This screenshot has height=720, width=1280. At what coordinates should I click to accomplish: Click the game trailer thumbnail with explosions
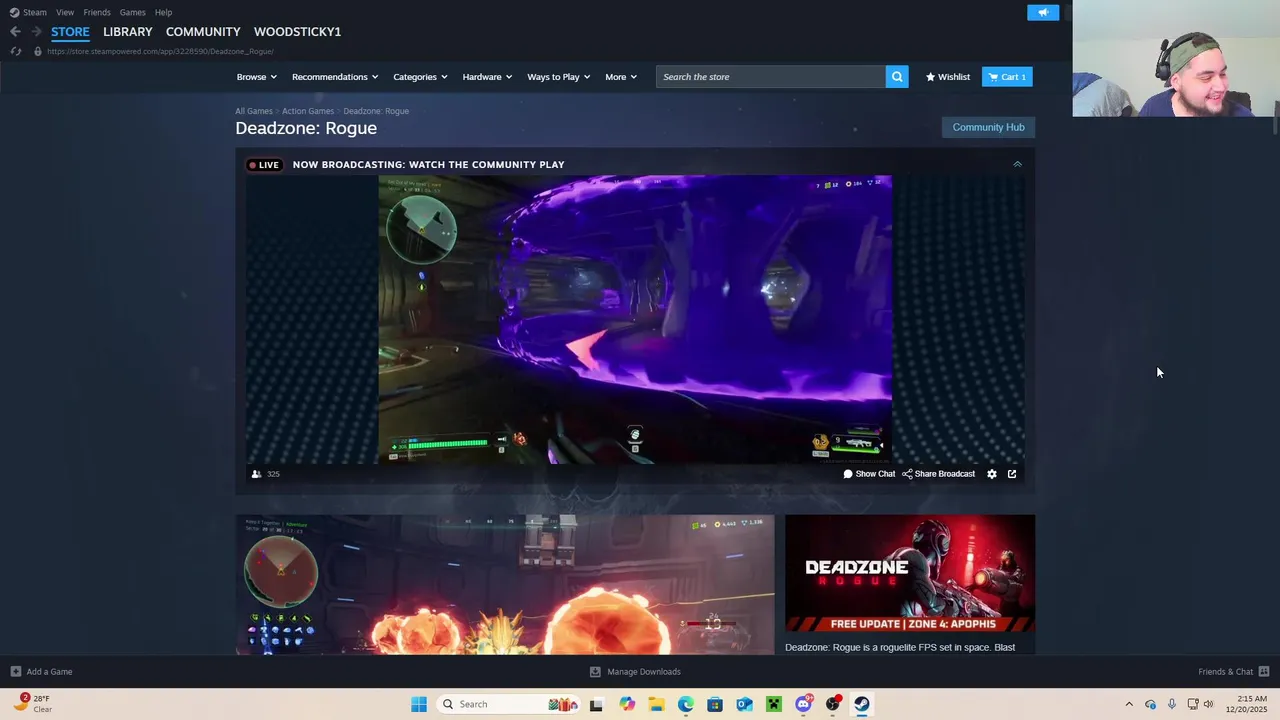[x=505, y=585]
